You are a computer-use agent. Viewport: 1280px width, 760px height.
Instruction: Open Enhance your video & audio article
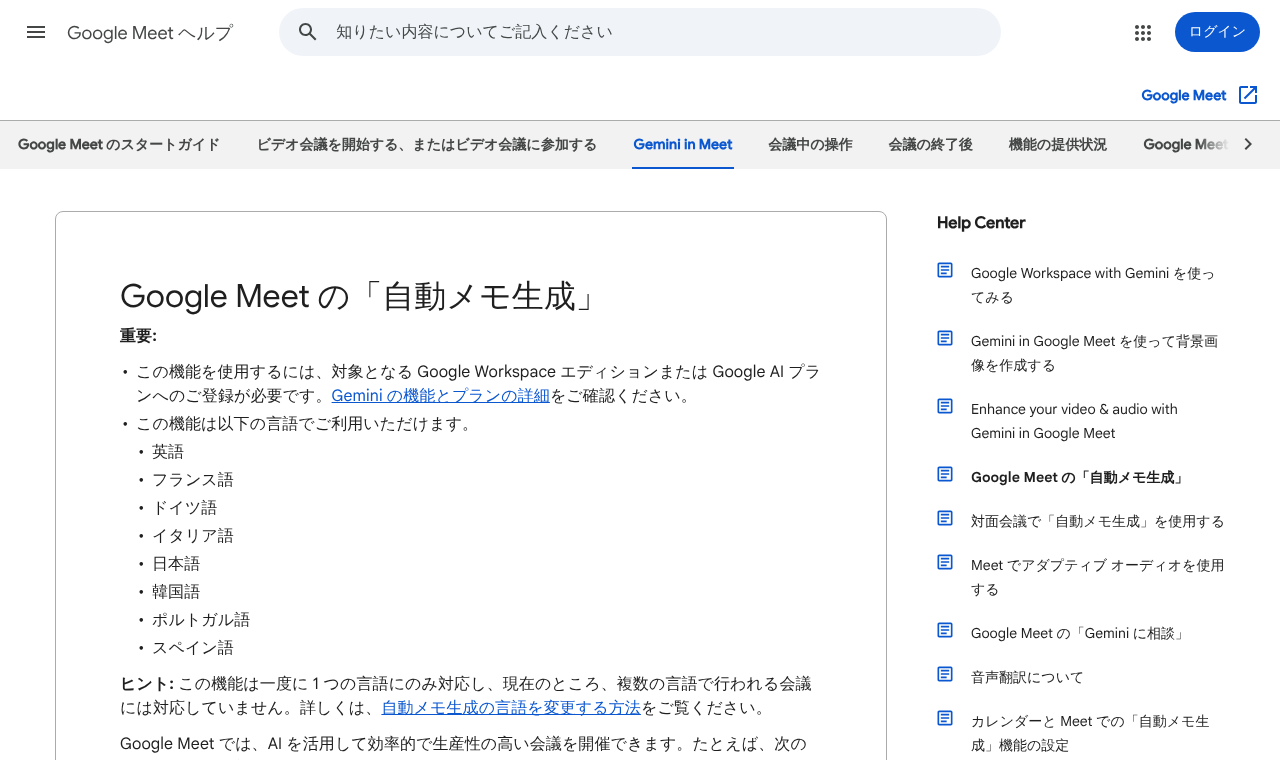[1074, 421]
